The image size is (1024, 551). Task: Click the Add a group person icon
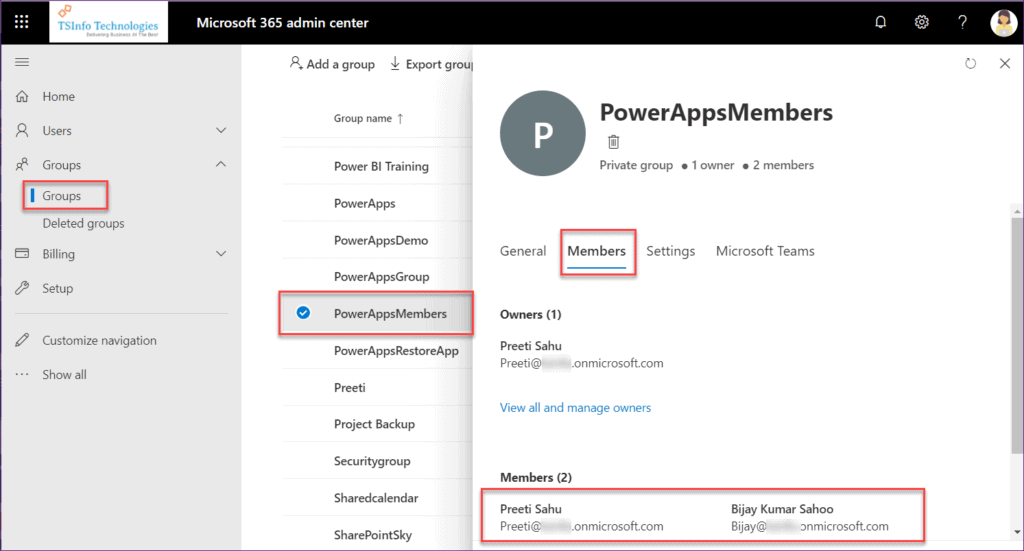click(x=296, y=63)
